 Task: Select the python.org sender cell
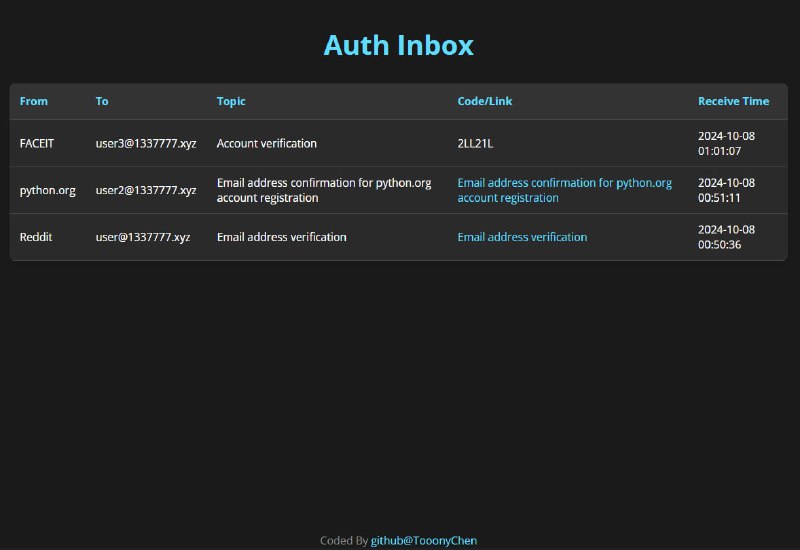47,190
